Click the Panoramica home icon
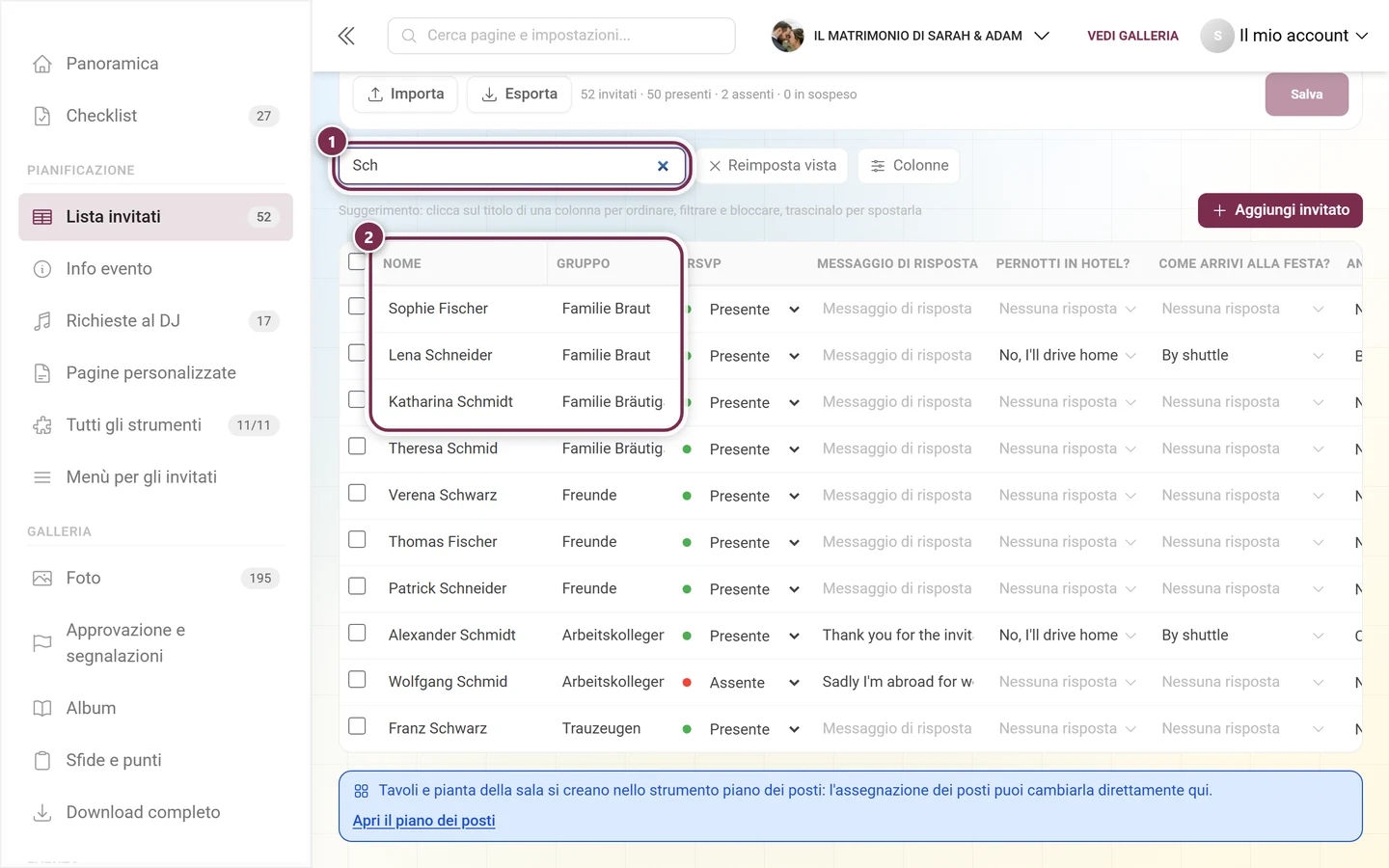This screenshot has width=1389, height=868. click(42, 64)
